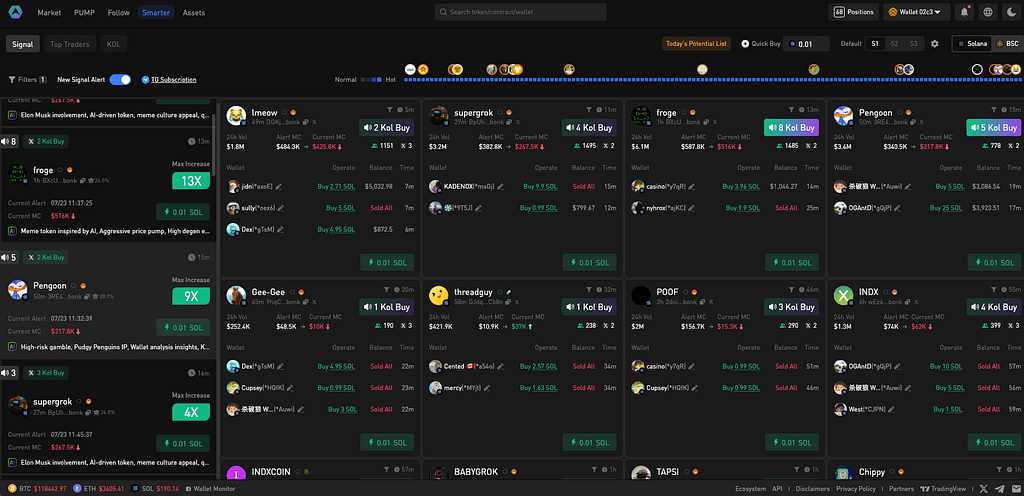Open the Assets tab
Screen dimensions: 1024x496
click(193, 12)
